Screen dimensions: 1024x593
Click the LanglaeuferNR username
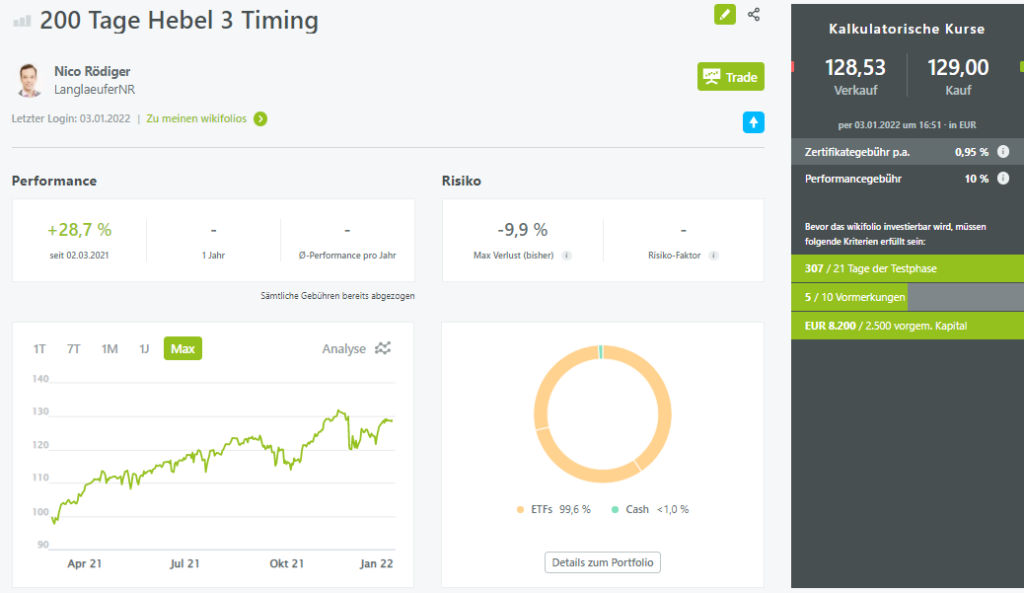click(x=95, y=89)
